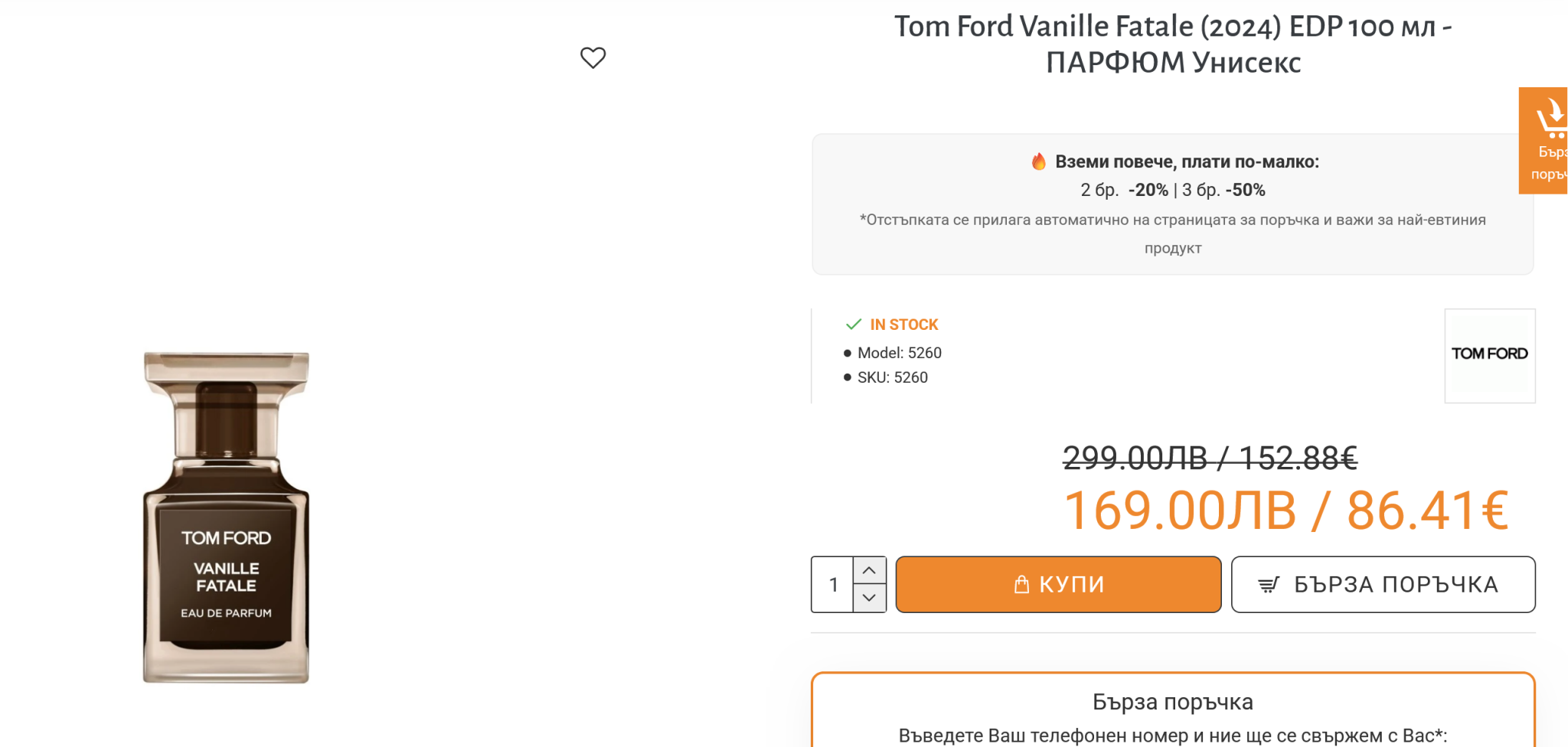
Task: Focus the quantity input field
Action: (x=833, y=585)
